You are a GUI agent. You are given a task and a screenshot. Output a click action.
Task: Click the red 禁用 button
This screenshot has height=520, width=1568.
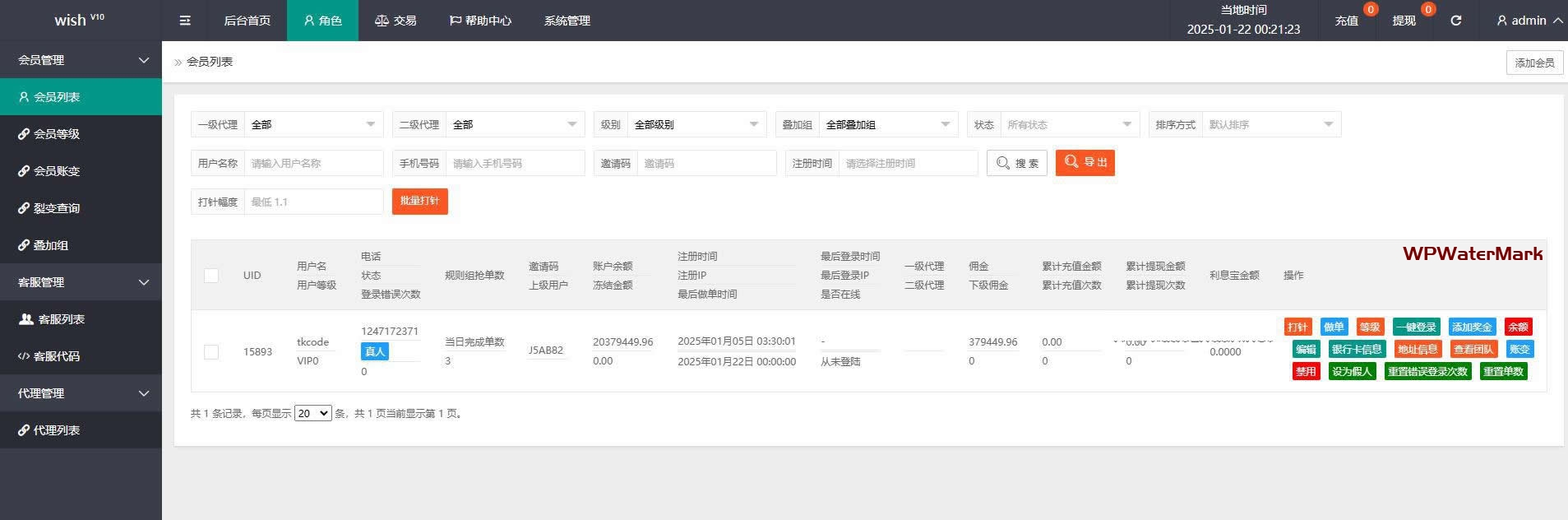pos(1306,372)
